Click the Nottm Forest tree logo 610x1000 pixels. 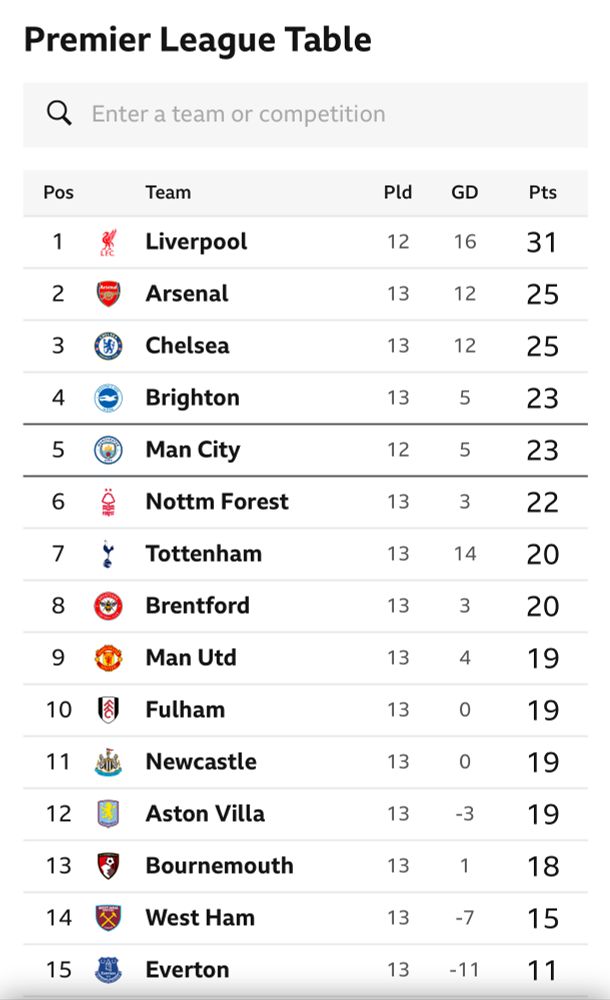point(108,502)
